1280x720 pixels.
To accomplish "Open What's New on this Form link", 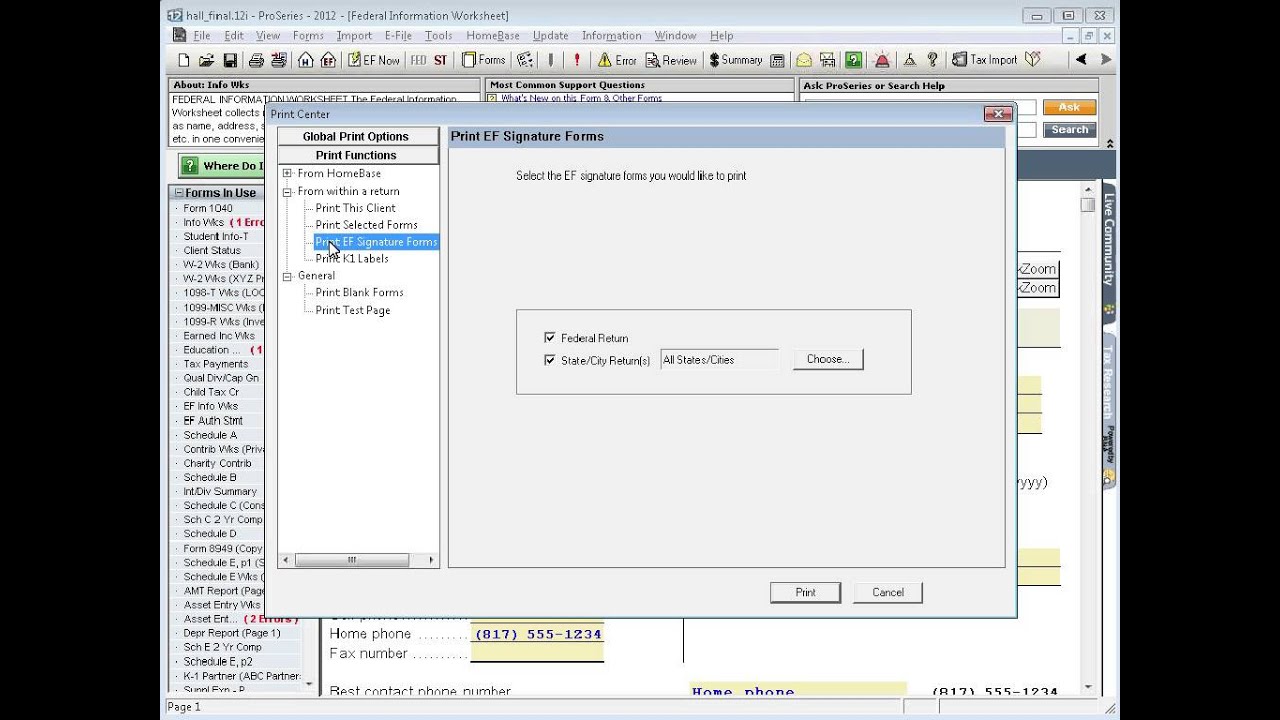I will (x=581, y=99).
